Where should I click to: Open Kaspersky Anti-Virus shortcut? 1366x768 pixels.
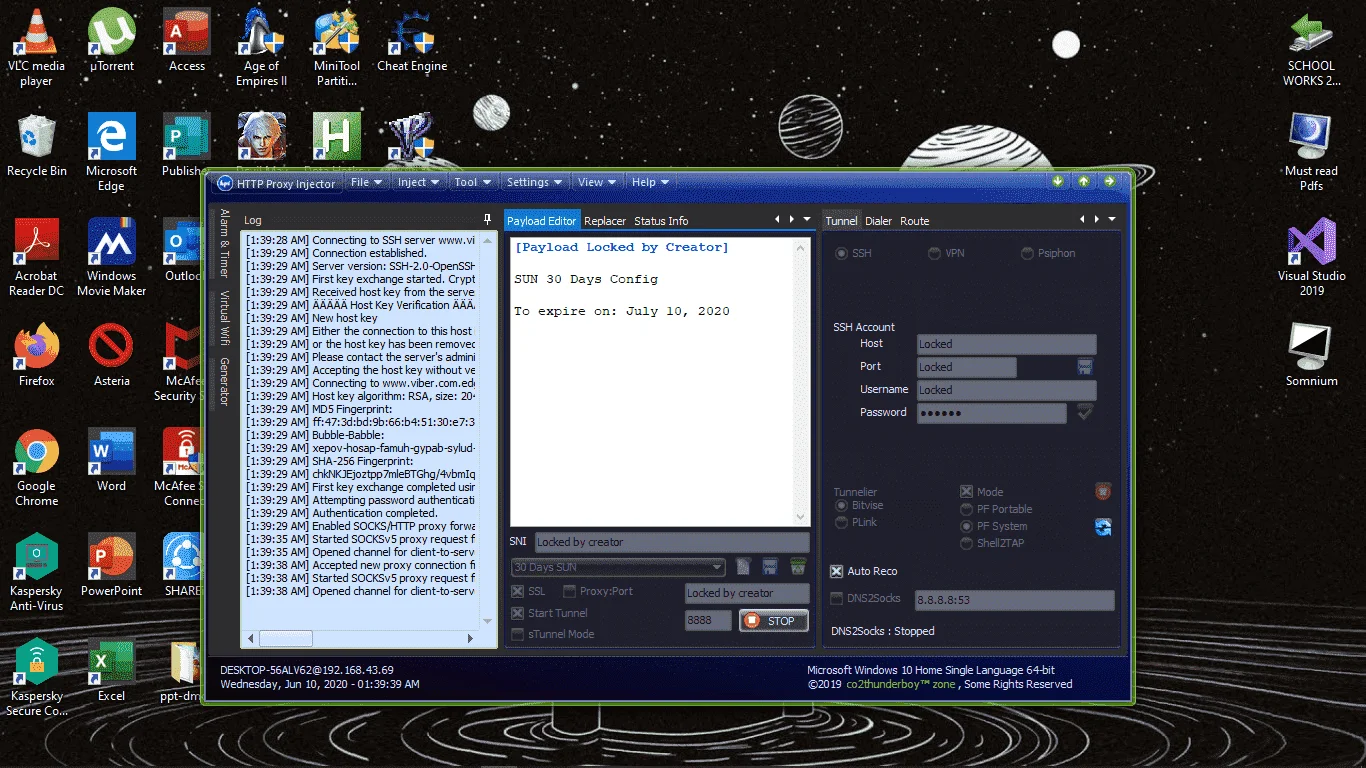(x=36, y=572)
